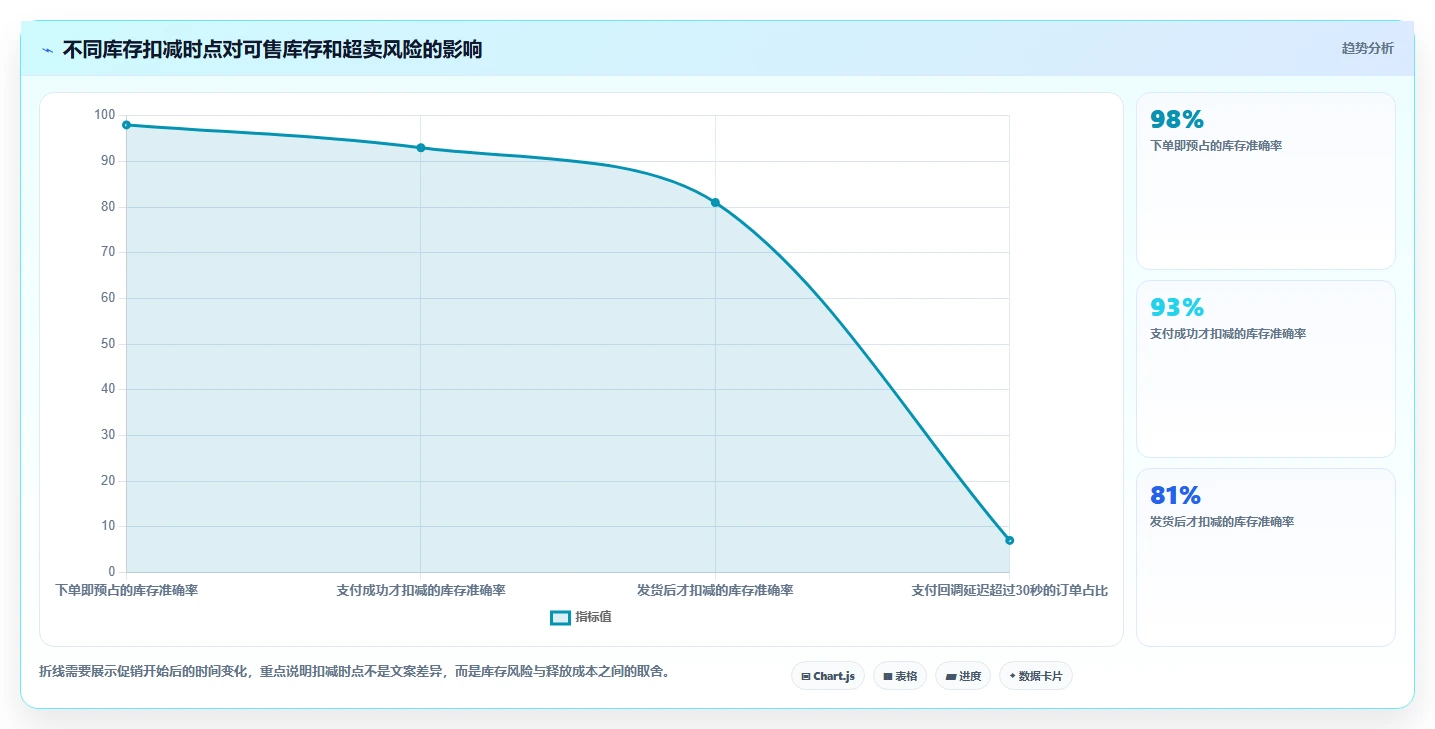Click the data point at value 93
The image size is (1435, 729).
[x=421, y=148]
